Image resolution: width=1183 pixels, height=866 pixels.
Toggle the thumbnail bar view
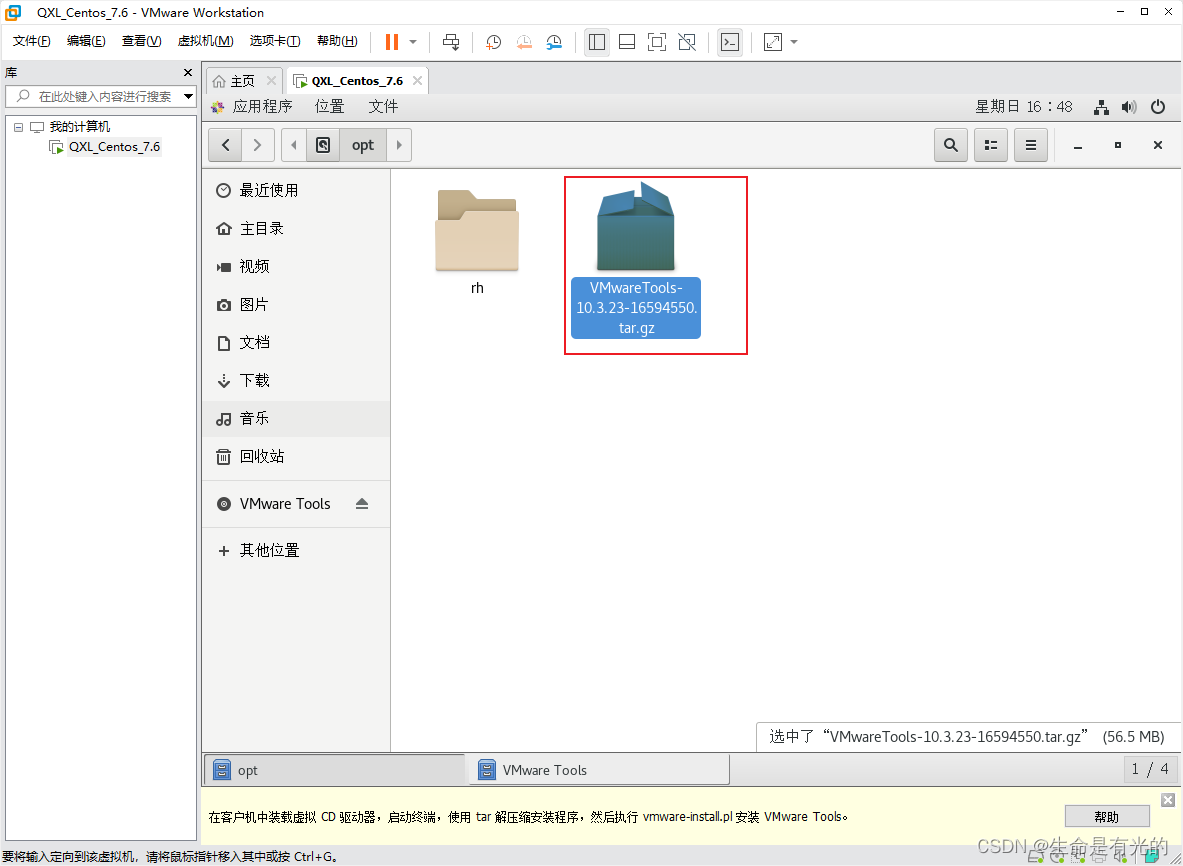[x=627, y=41]
